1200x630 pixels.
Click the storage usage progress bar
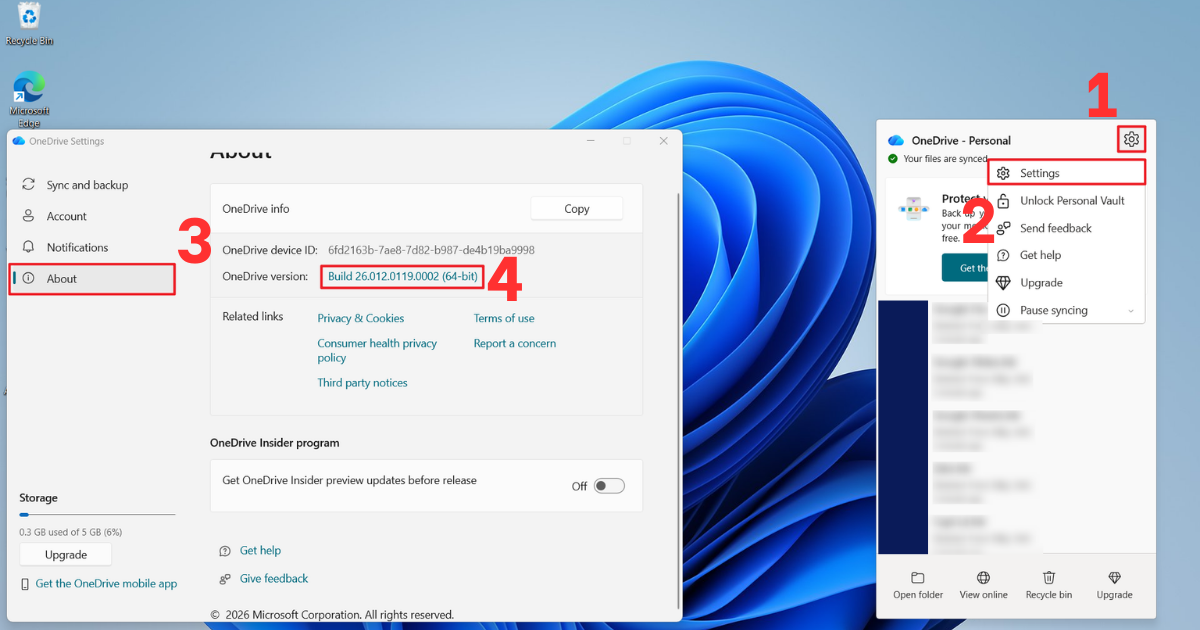[x=97, y=515]
